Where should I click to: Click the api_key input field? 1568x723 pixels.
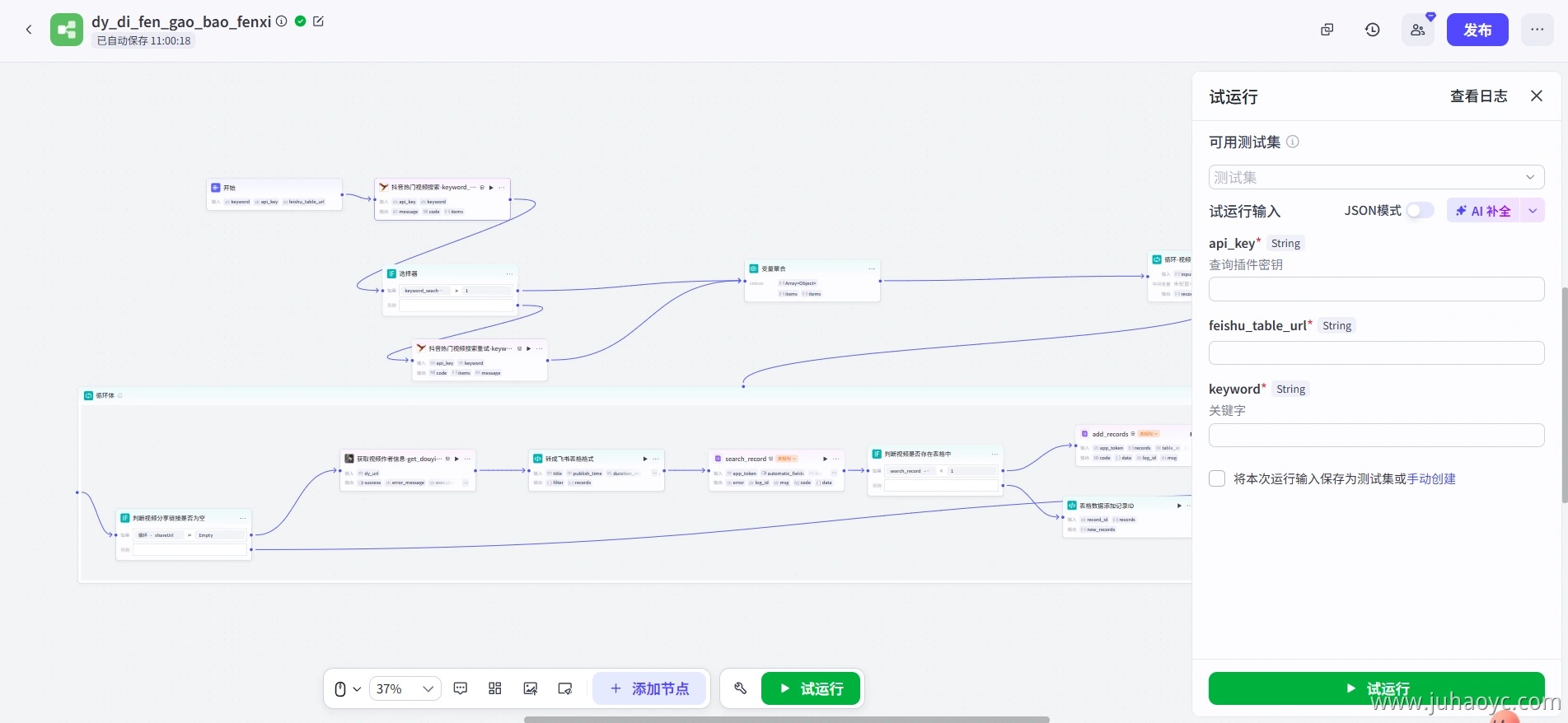click(x=1376, y=289)
